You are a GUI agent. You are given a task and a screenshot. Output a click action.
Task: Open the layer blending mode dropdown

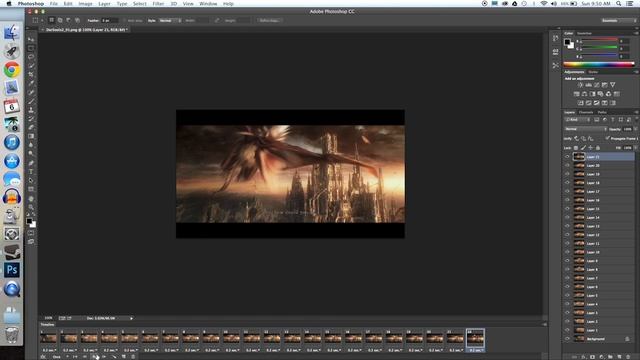point(585,129)
